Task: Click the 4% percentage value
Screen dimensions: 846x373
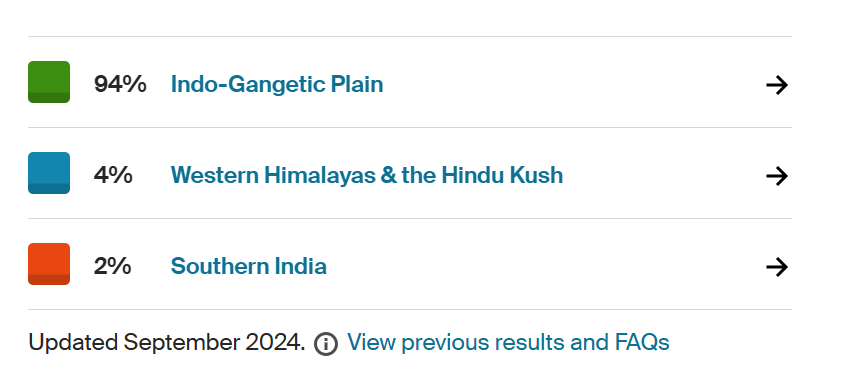Action: pyautogui.click(x=113, y=175)
